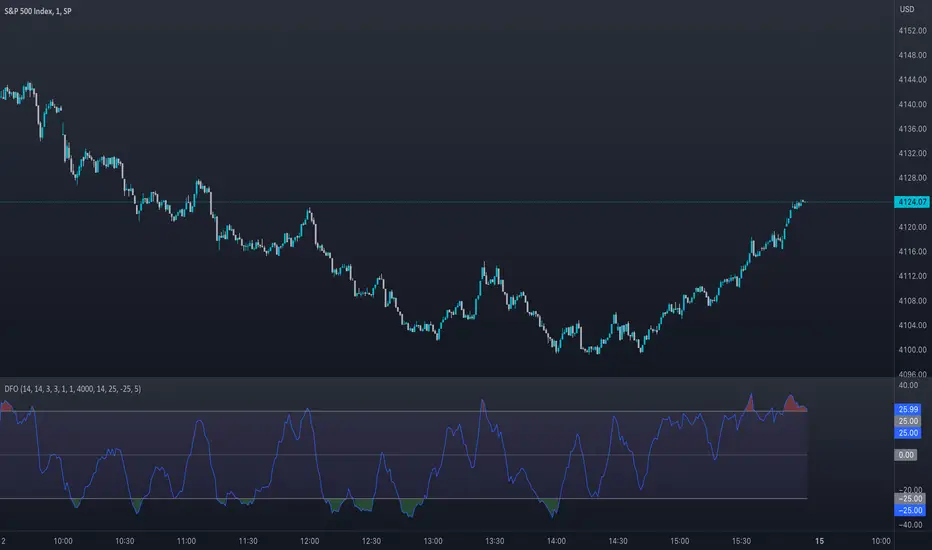Click the 14:30 time axis label
Screen dimensions: 932x550
[618, 540]
